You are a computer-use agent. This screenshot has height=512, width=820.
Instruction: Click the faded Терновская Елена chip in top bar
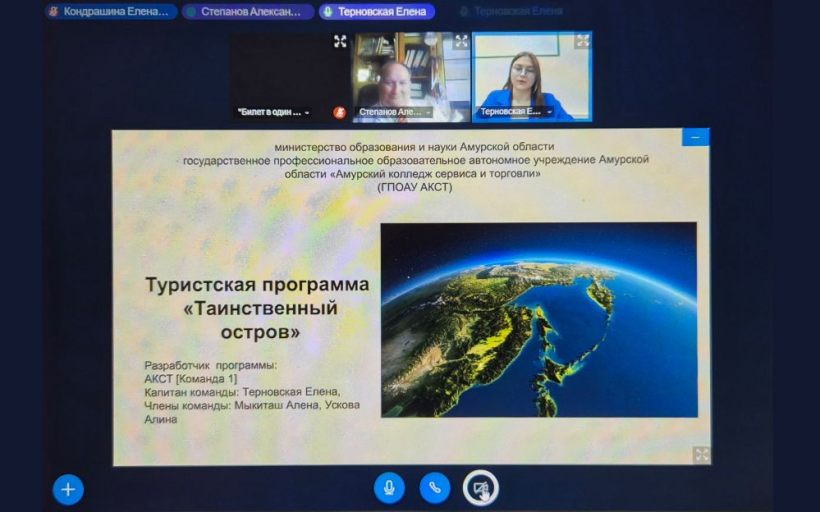pos(511,11)
